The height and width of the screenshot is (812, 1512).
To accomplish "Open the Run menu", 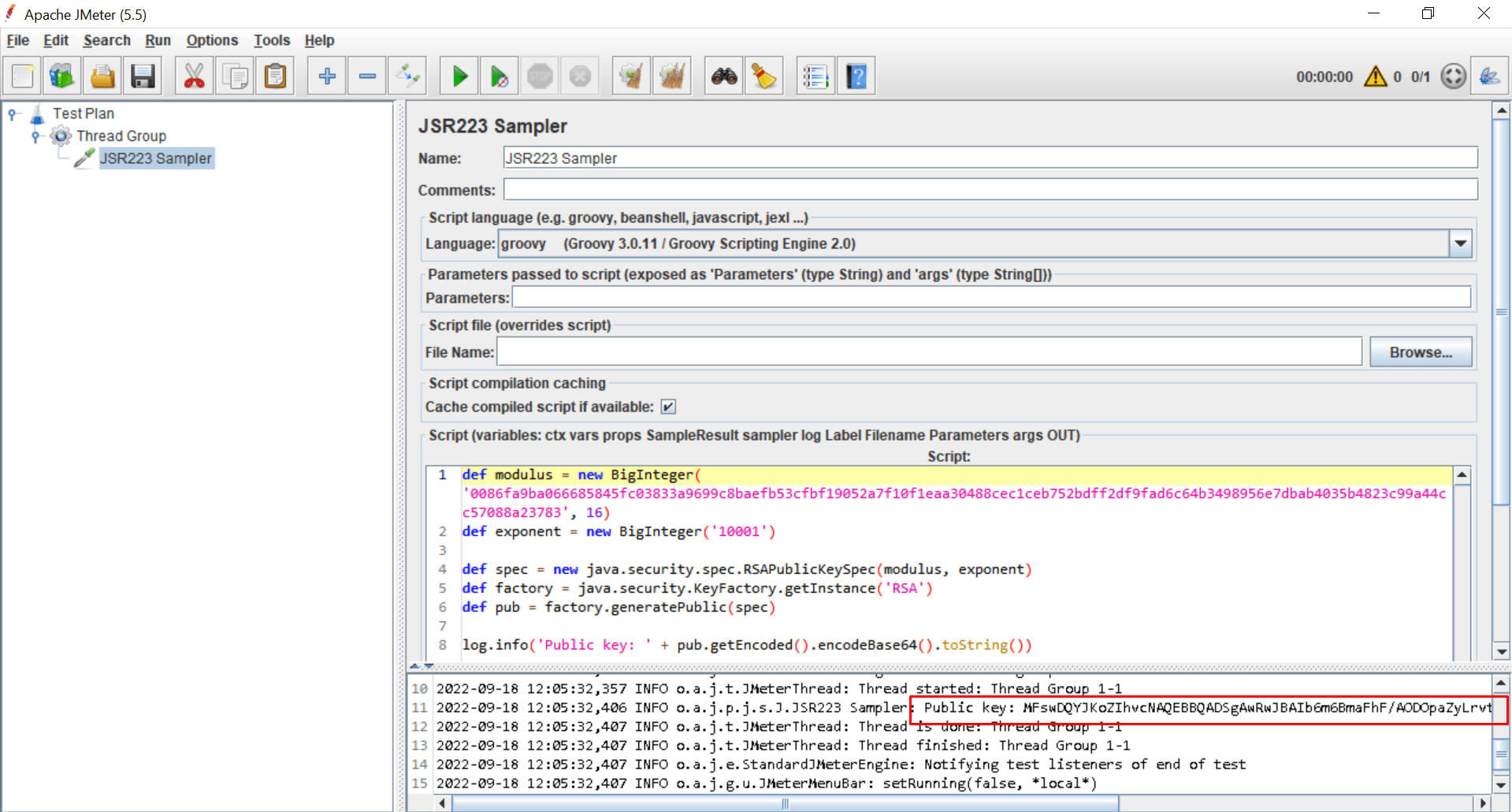I will pyautogui.click(x=158, y=40).
